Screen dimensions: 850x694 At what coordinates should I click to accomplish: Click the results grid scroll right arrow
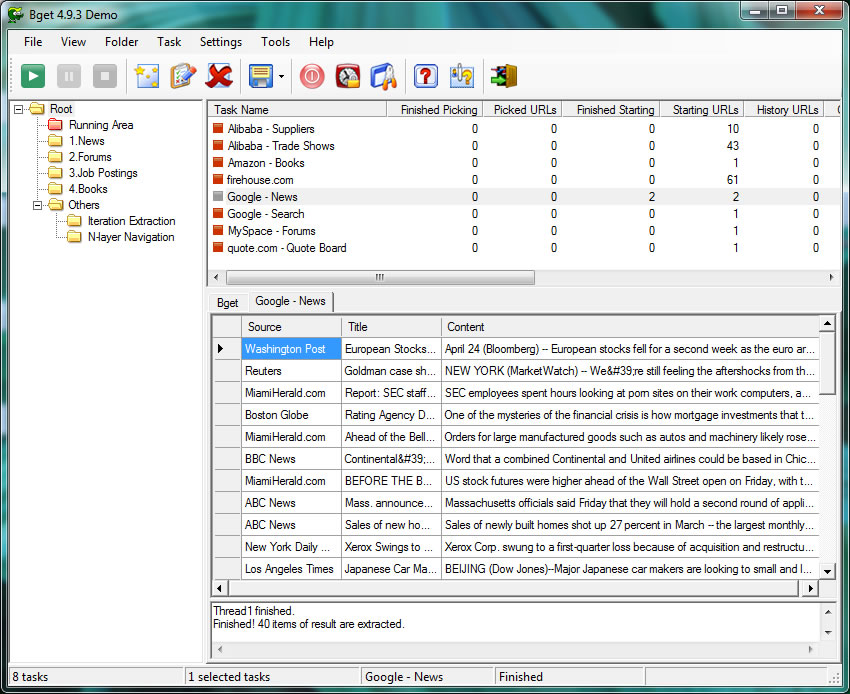(x=810, y=588)
